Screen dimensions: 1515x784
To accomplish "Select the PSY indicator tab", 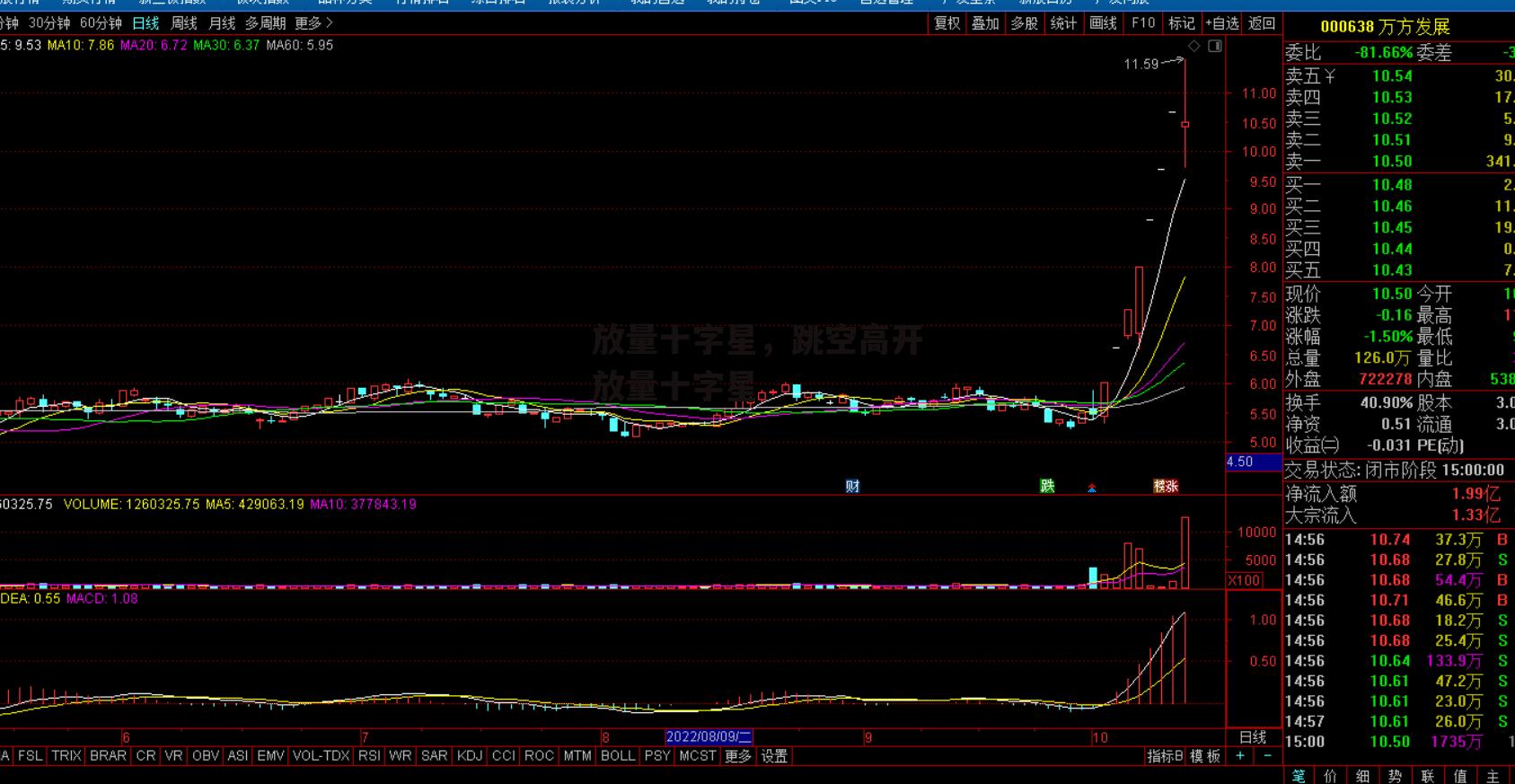I will (x=657, y=756).
